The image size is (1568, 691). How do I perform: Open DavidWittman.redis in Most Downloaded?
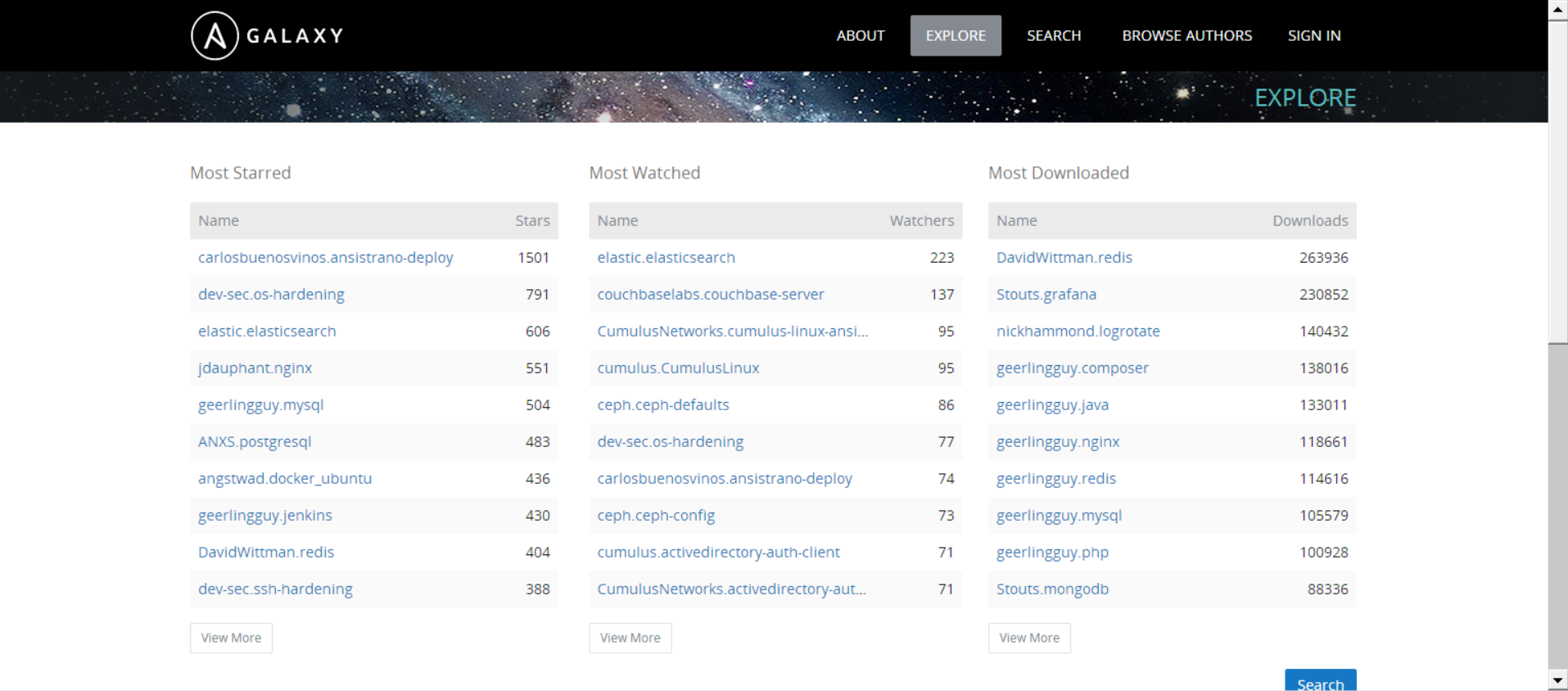coord(1064,257)
